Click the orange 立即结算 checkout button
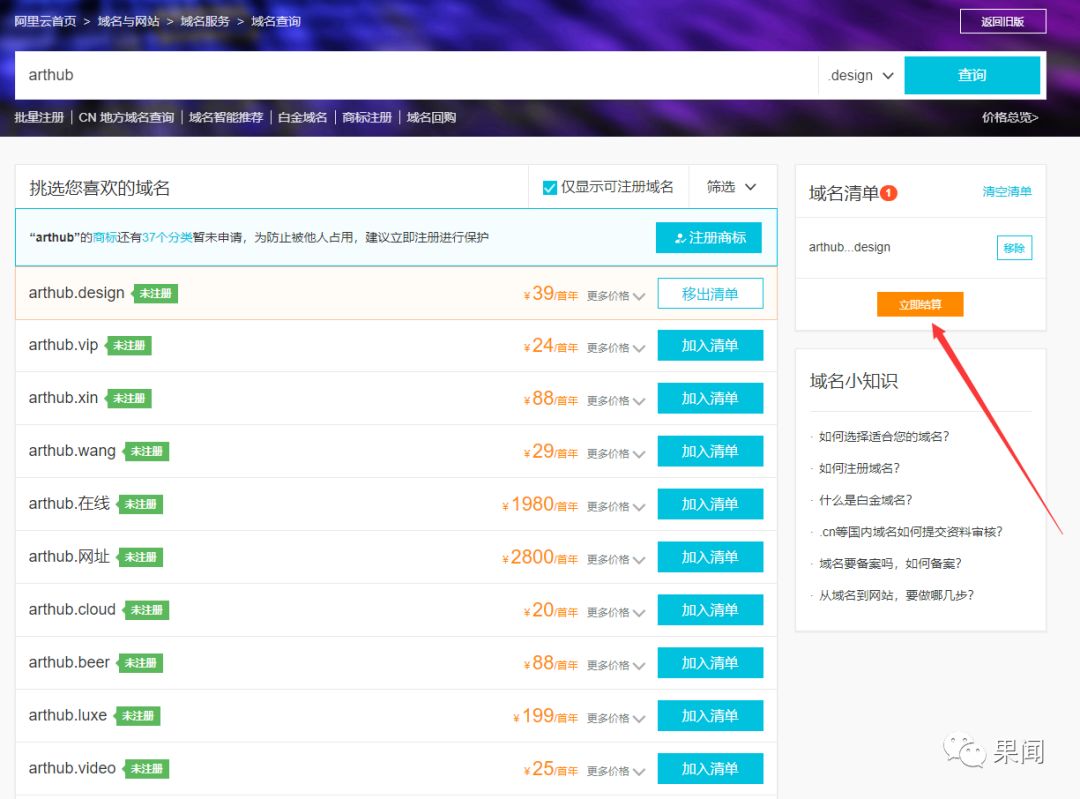Image resolution: width=1080 pixels, height=799 pixels. 920,304
